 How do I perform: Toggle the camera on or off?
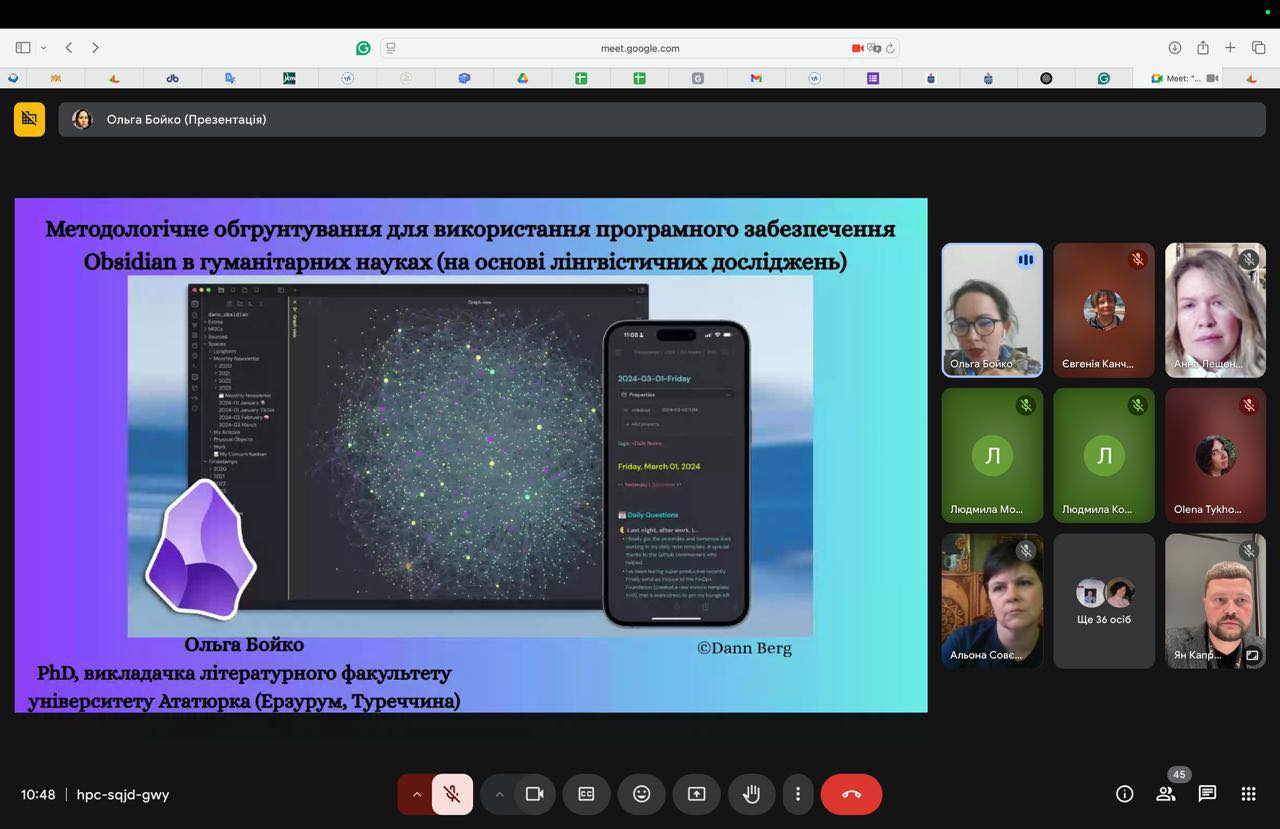tap(535, 794)
